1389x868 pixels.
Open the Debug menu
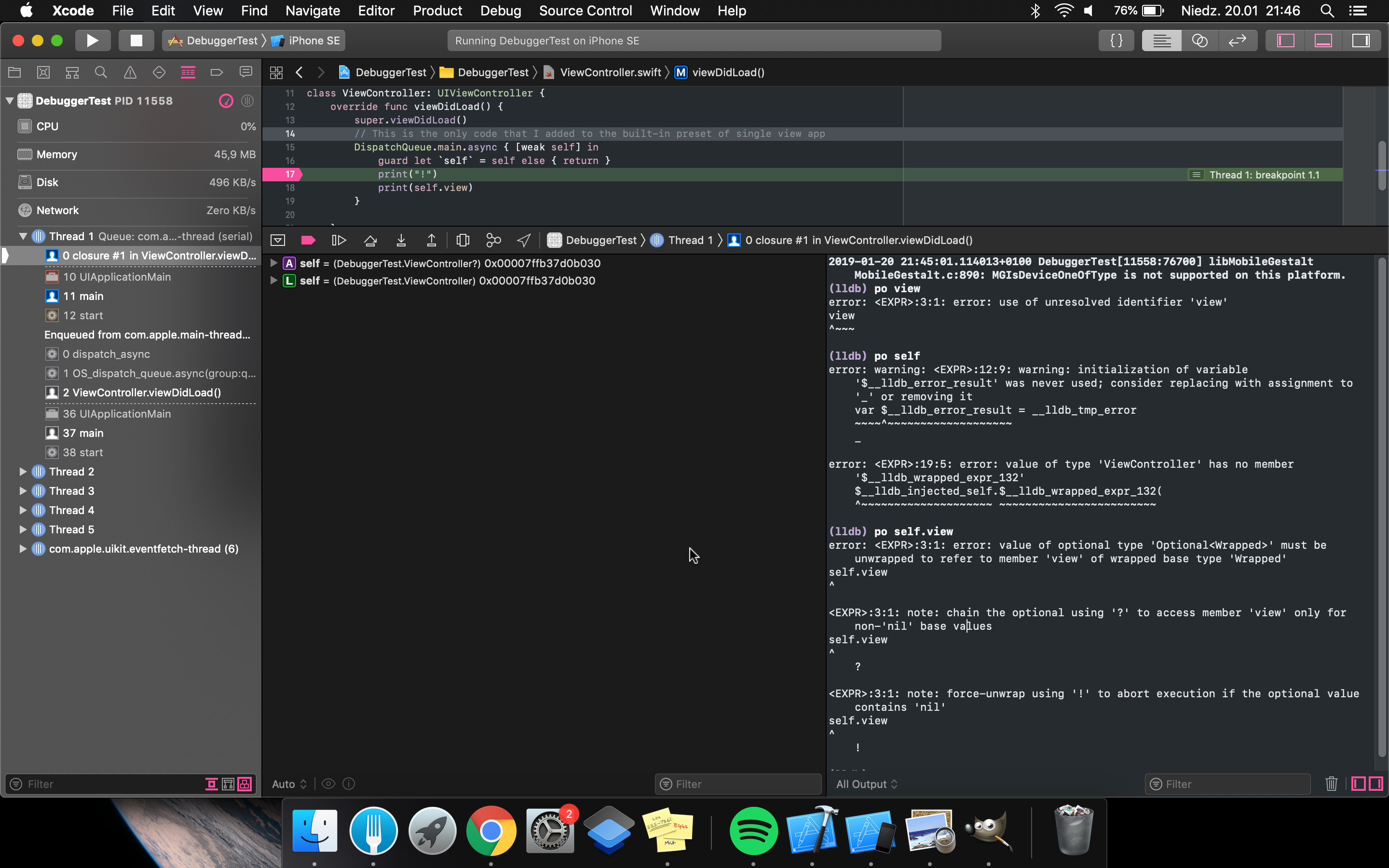(x=501, y=11)
